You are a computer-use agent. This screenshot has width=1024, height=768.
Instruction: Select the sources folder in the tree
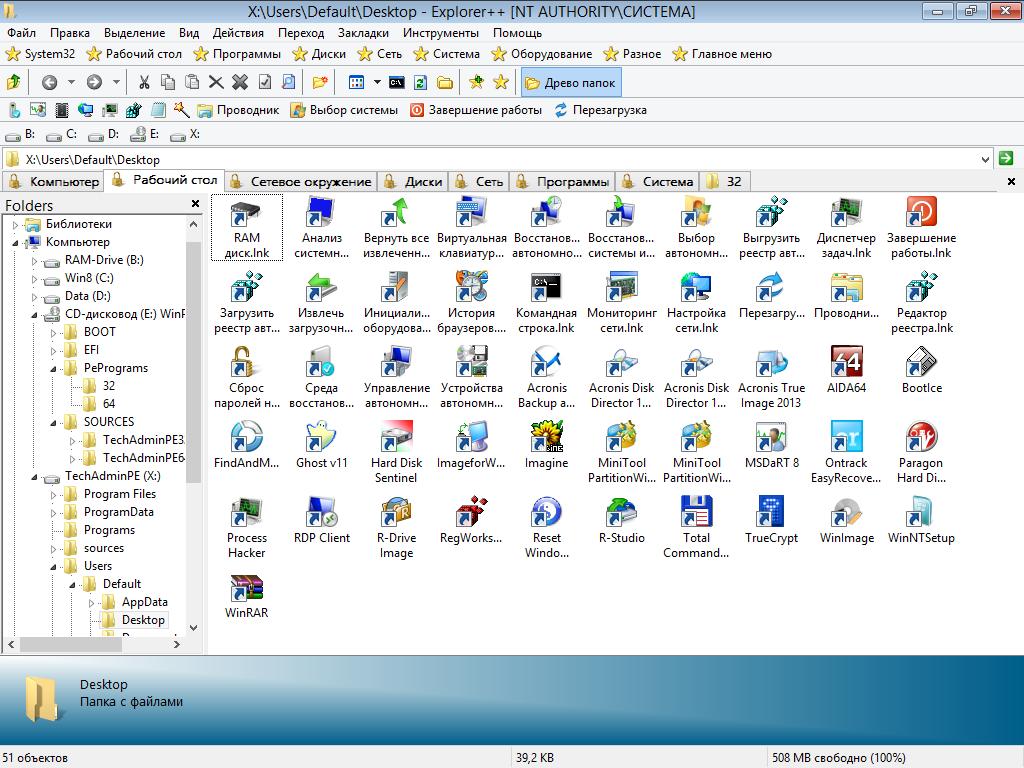(x=104, y=548)
